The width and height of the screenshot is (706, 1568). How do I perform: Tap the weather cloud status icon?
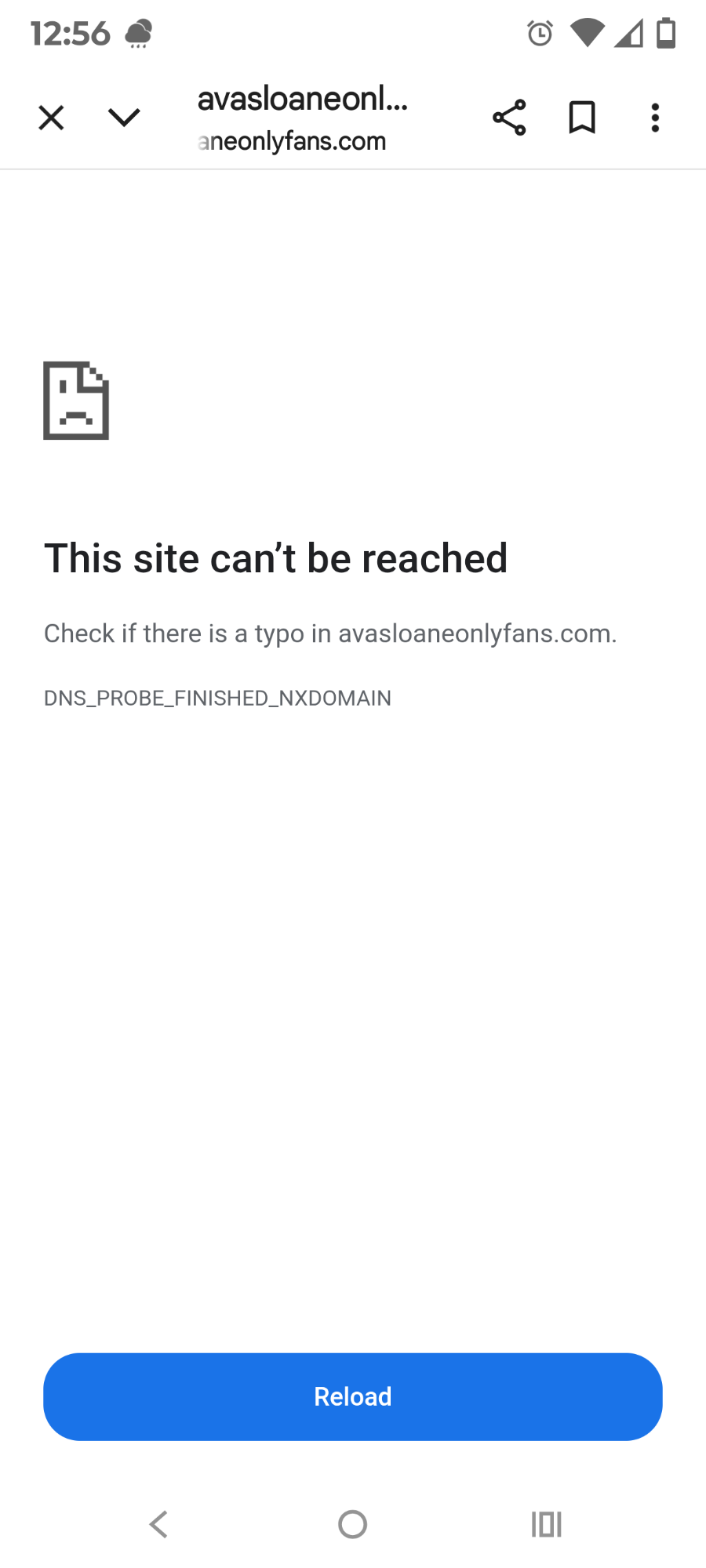pyautogui.click(x=139, y=34)
